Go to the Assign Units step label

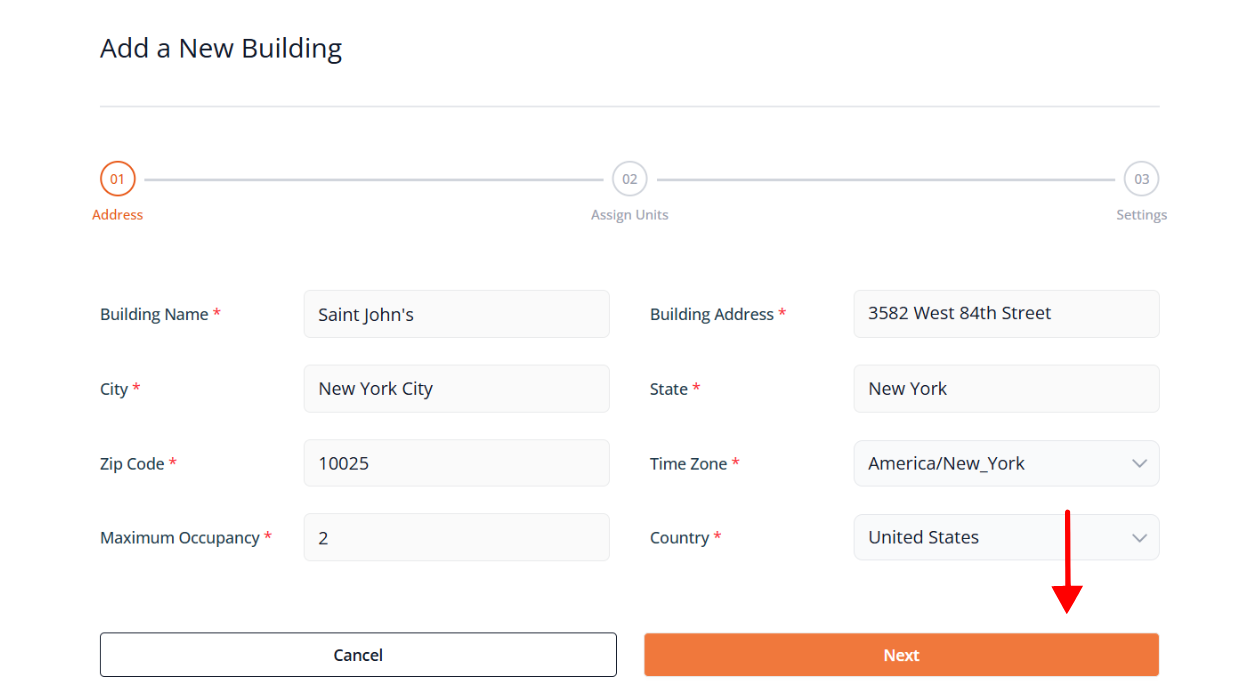click(630, 215)
